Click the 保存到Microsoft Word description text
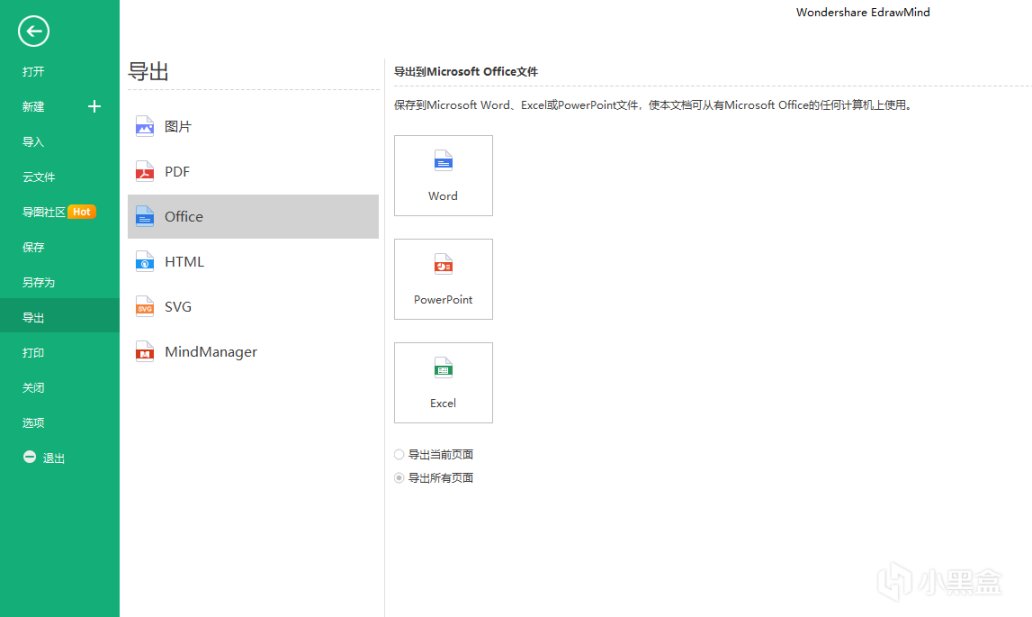The height and width of the screenshot is (617, 1032). pos(654,105)
